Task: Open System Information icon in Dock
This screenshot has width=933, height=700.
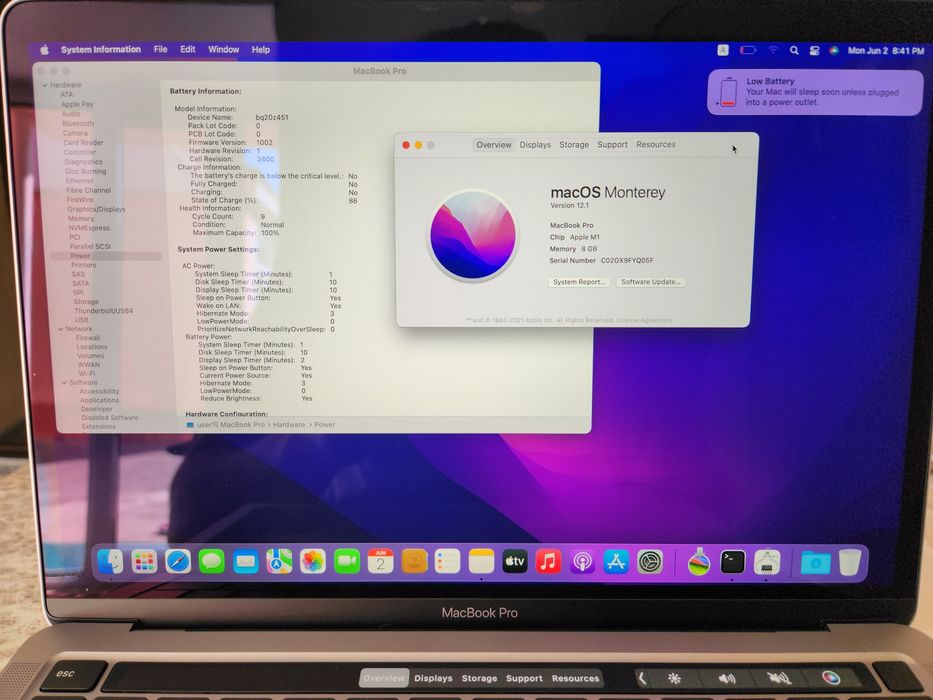Action: point(767,561)
